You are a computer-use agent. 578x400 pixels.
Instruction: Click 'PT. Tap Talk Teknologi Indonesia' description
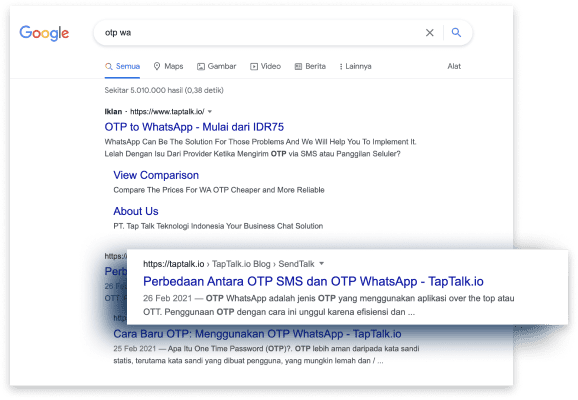[x=218, y=226]
